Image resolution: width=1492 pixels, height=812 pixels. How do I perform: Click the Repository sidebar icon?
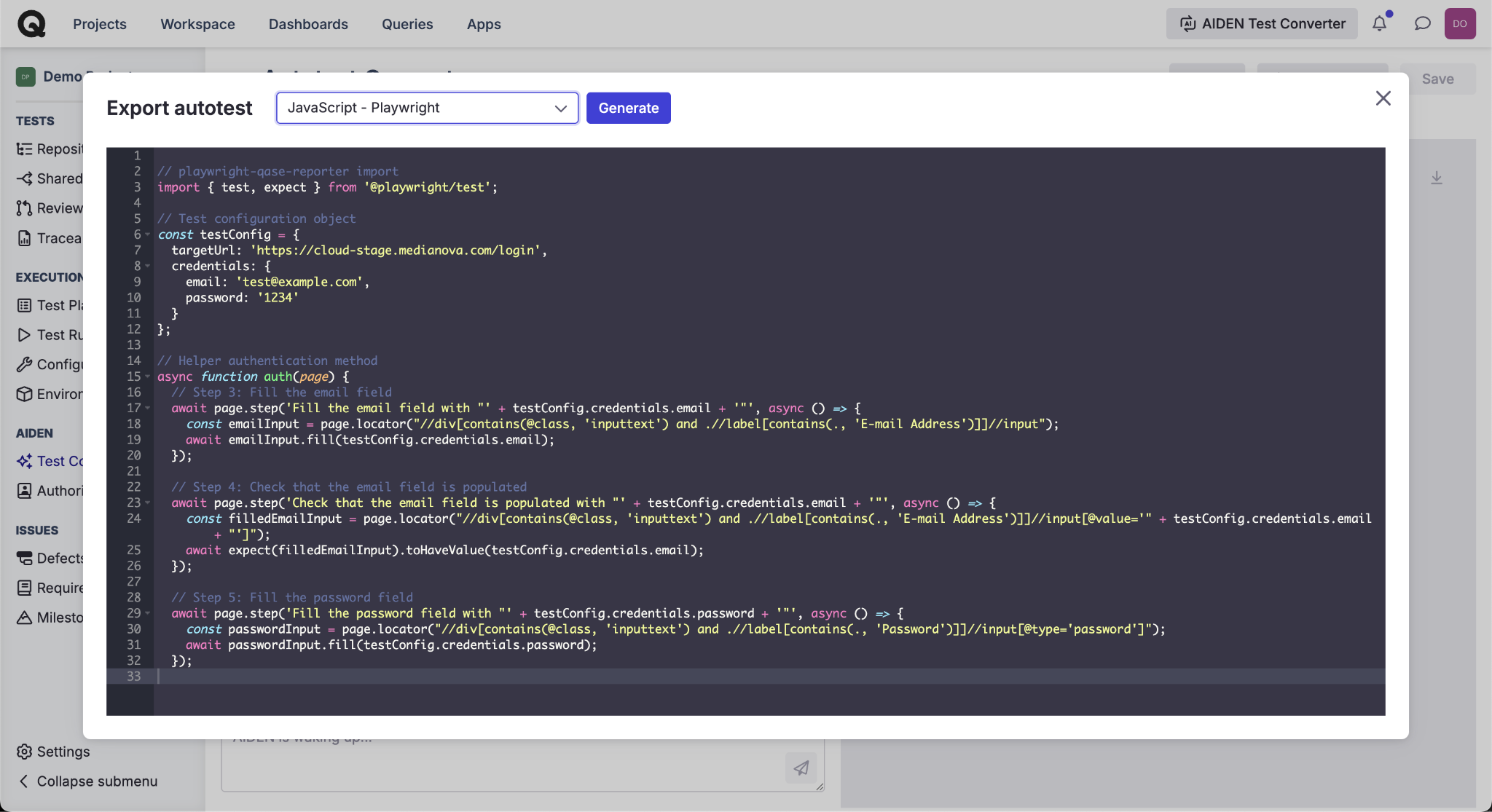point(24,149)
